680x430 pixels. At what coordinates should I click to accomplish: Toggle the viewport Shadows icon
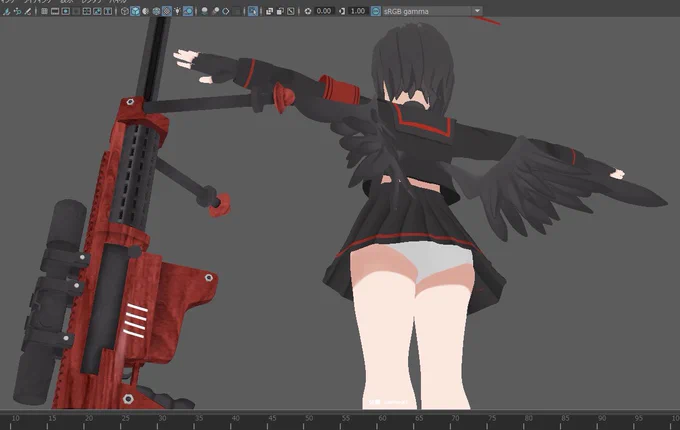(x=188, y=11)
